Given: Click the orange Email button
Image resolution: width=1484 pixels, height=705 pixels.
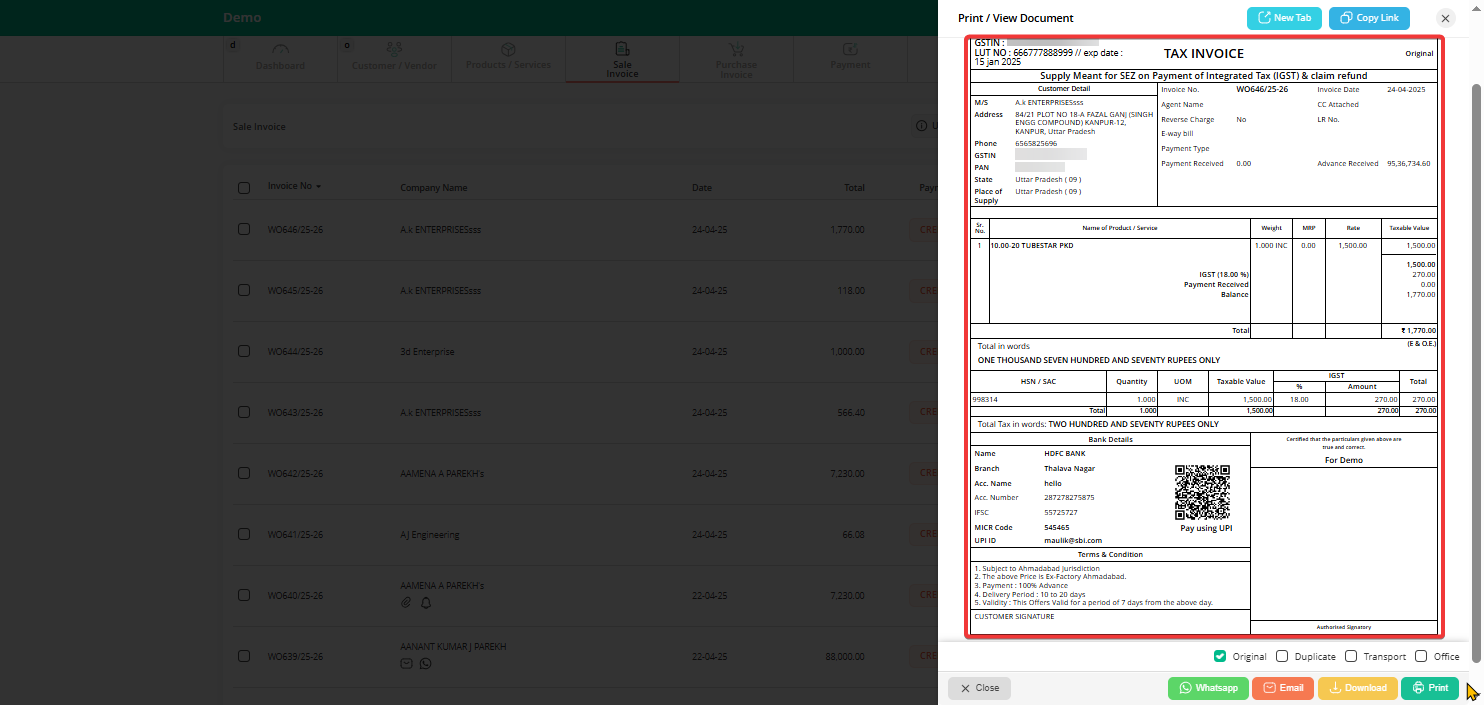Looking at the screenshot, I should click(1282, 688).
